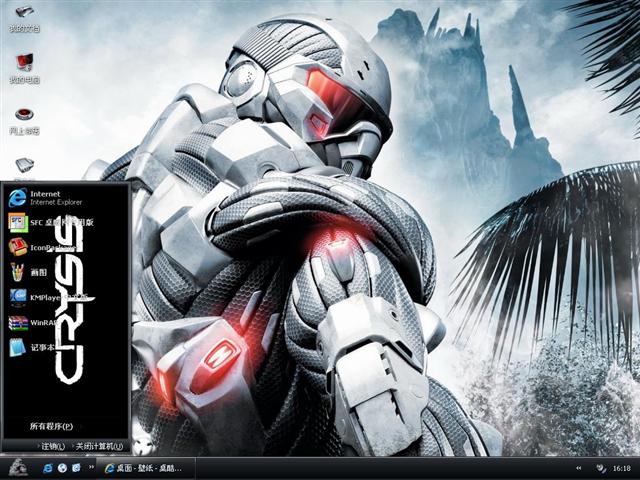
Task: Open the 我的文档 desktop icon
Action: pos(24,18)
